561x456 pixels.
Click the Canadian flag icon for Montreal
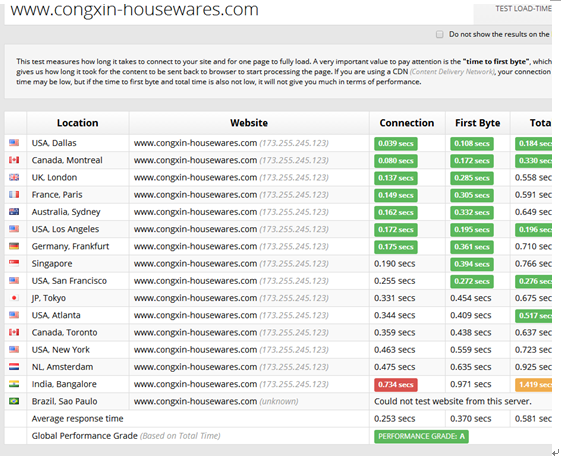[14, 160]
